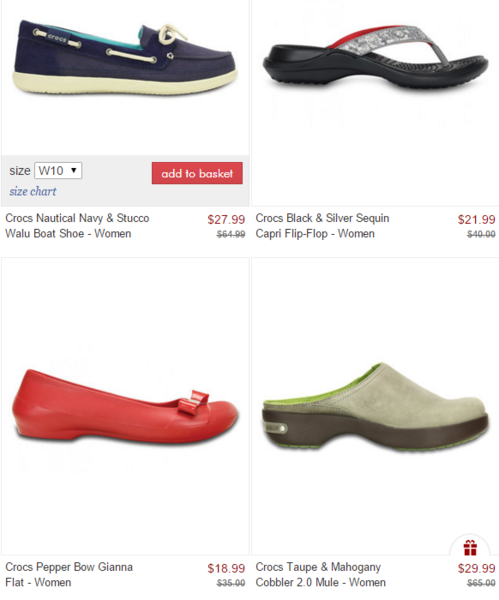Click the $29.99 Cobbler Mule price
This screenshot has height=600, width=499.
pyautogui.click(x=476, y=569)
